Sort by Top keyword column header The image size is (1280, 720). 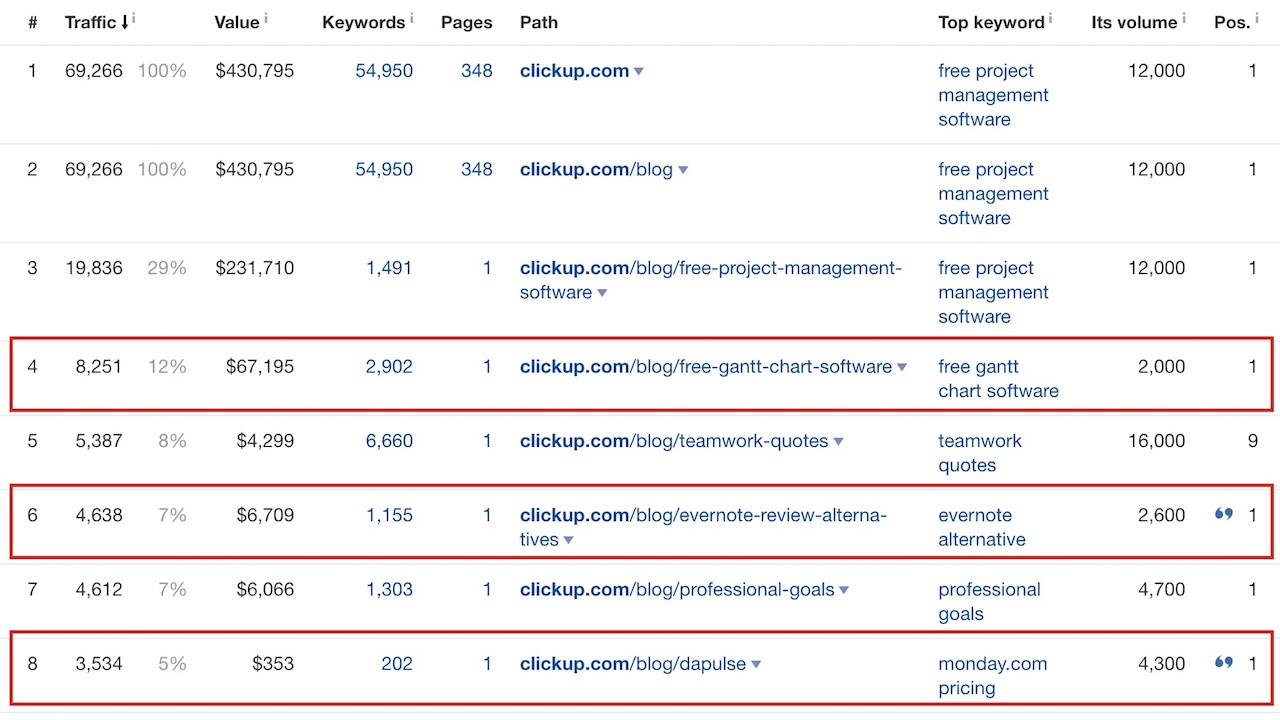991,22
